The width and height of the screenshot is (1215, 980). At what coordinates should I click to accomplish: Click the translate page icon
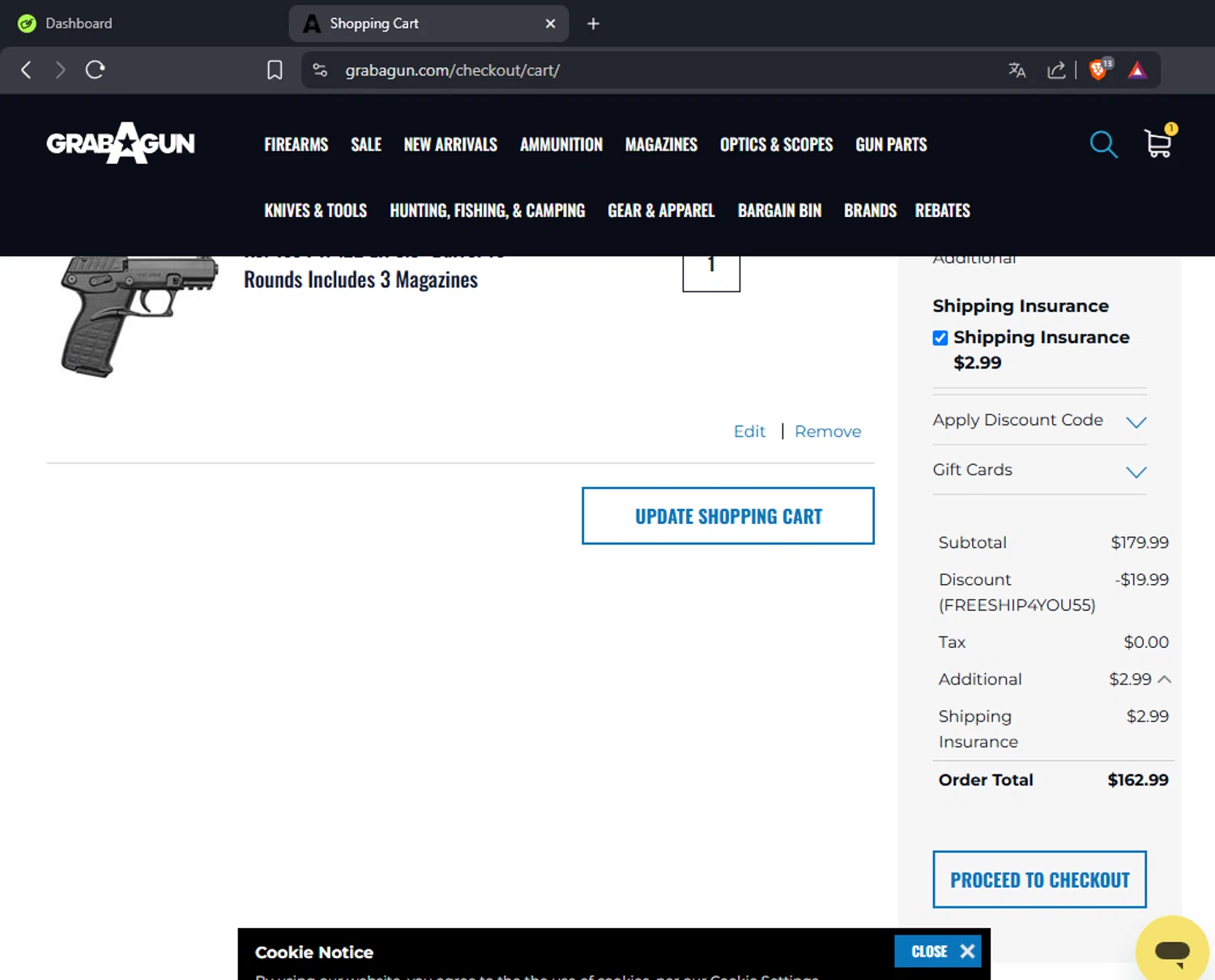pos(1017,70)
